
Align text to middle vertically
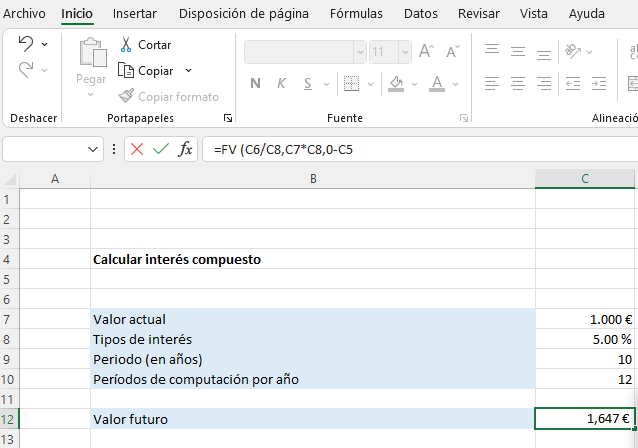(x=518, y=52)
